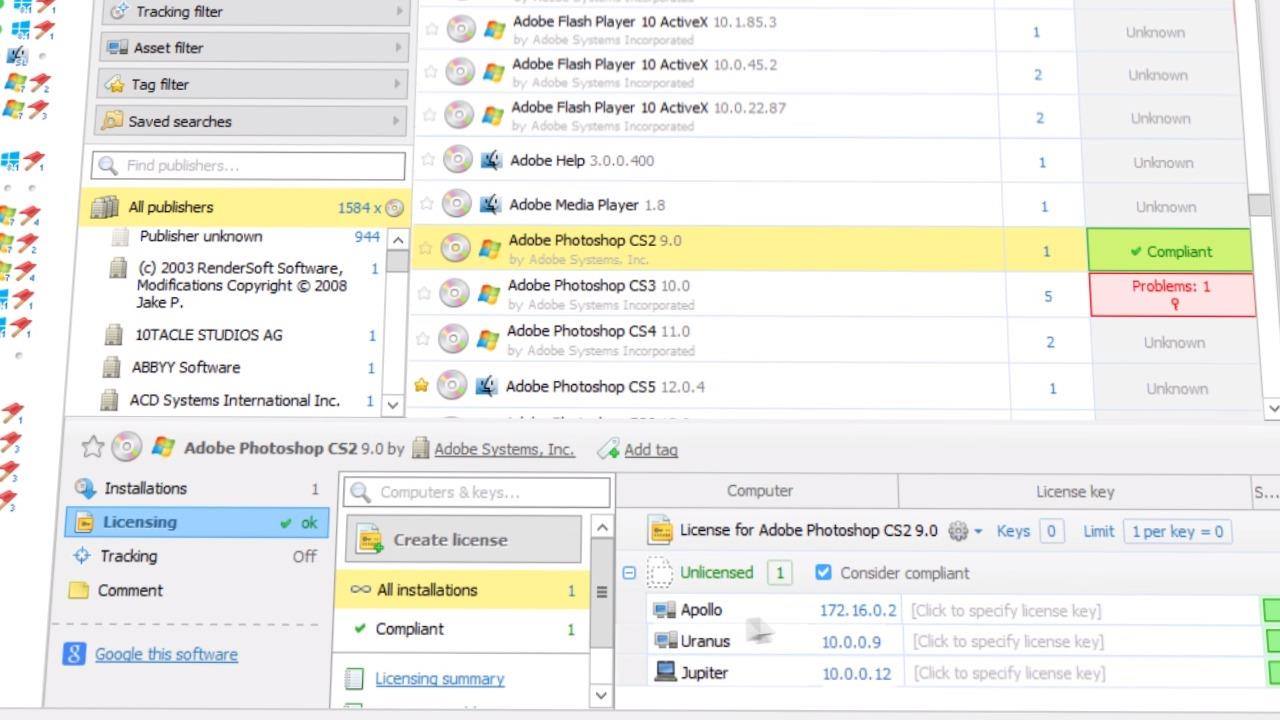This screenshot has height=720, width=1280.
Task: Toggle favorite star for Adobe Help
Action: click(x=428, y=160)
